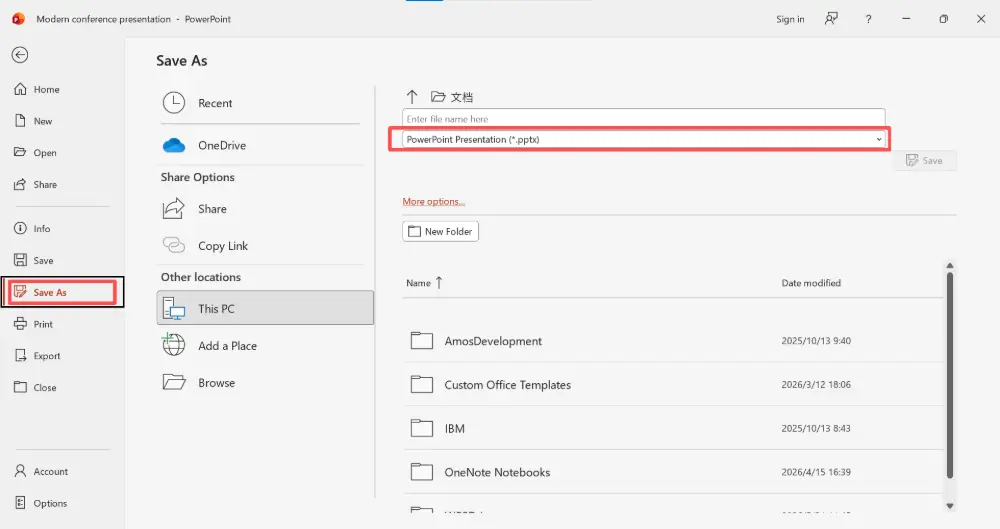The width and height of the screenshot is (1000, 529).
Task: Select This PC location
Action: [x=265, y=308]
